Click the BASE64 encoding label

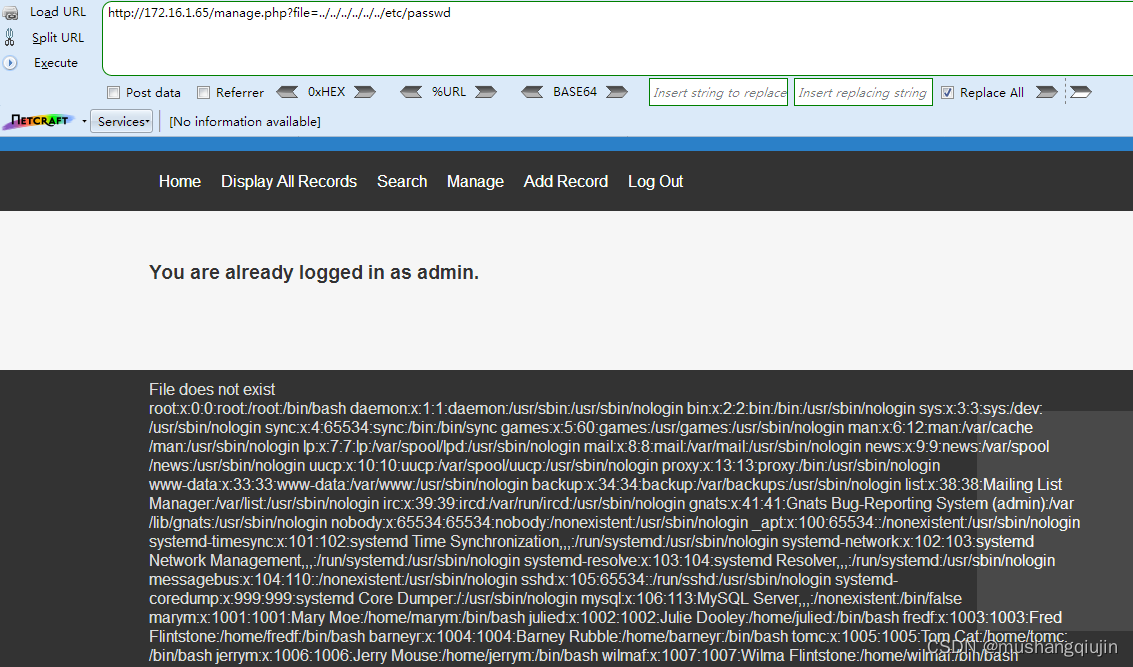pos(575,92)
